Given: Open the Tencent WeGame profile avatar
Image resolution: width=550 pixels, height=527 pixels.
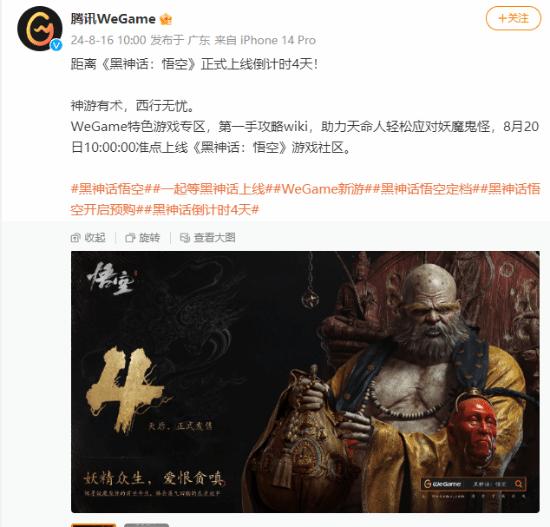Looking at the screenshot, I should [x=39, y=29].
